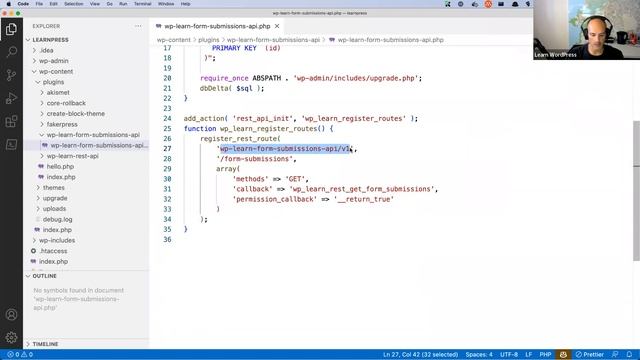
Task: Click the gear icon of .htaccess file
Action: tap(33, 251)
